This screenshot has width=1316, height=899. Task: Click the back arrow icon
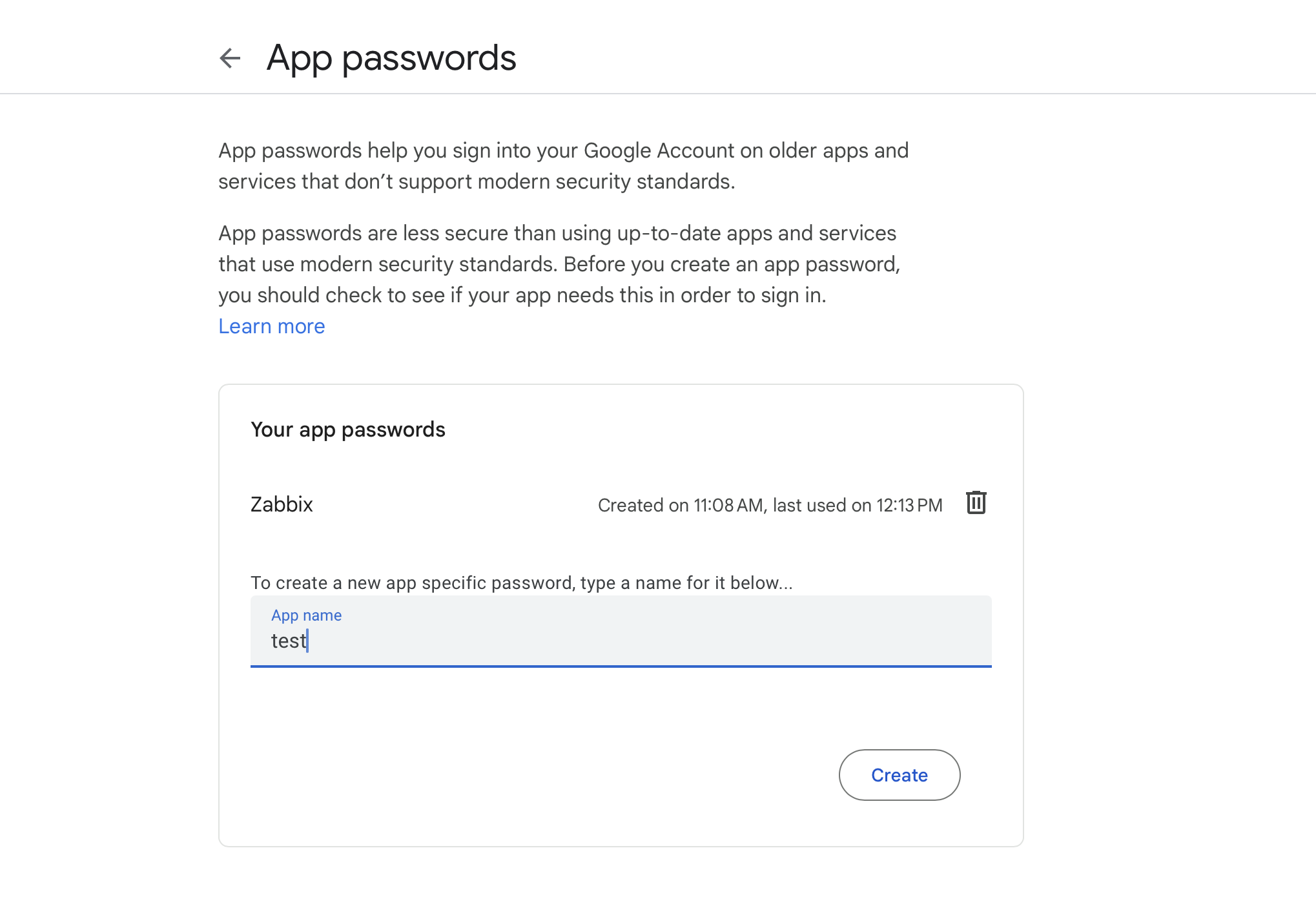point(230,58)
